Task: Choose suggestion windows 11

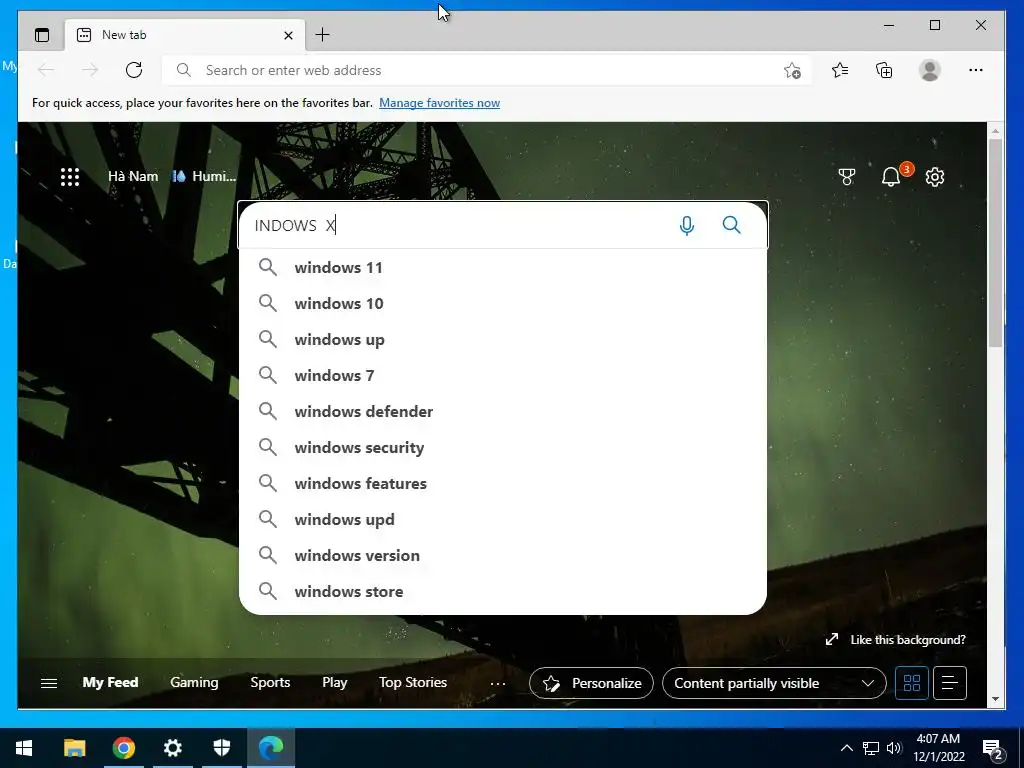Action: (503, 268)
